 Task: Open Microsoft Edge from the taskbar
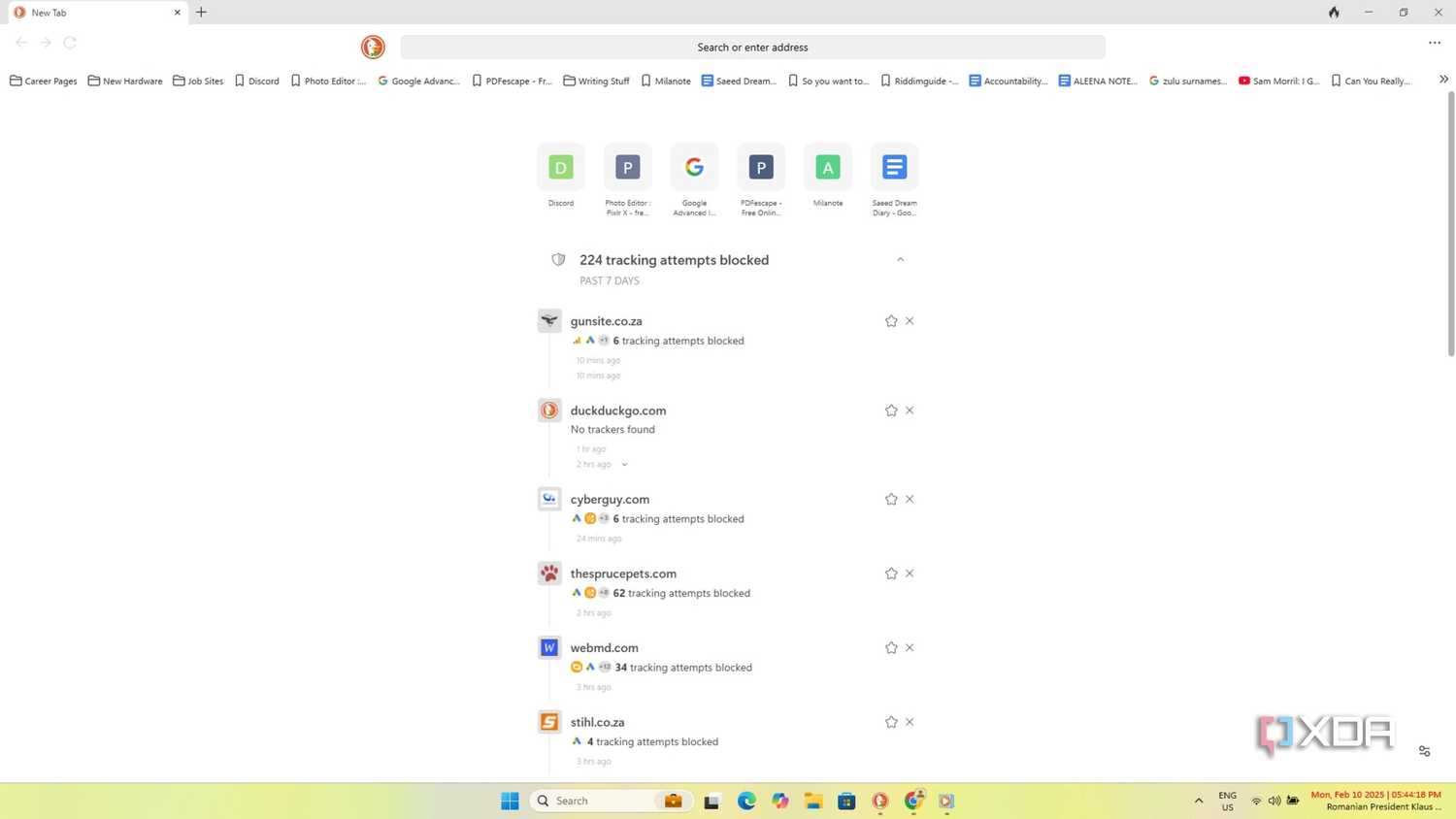tap(746, 801)
